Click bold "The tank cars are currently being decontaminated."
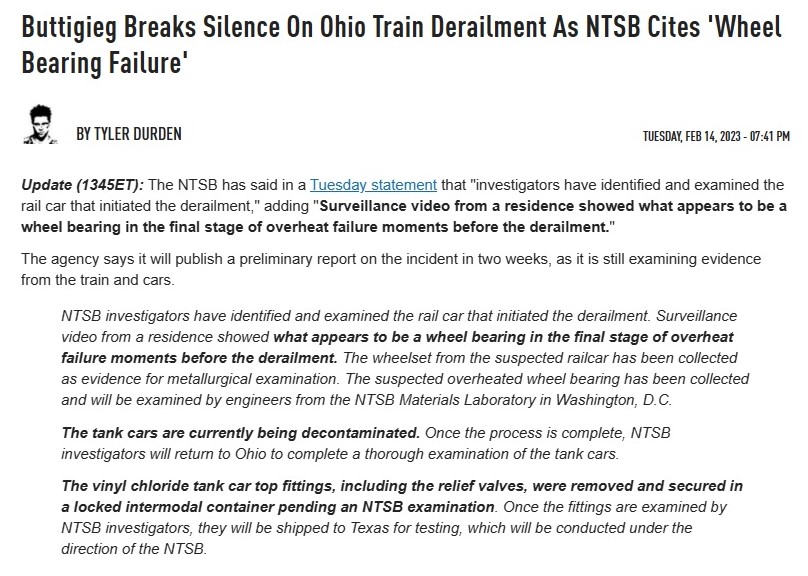 click(x=241, y=433)
